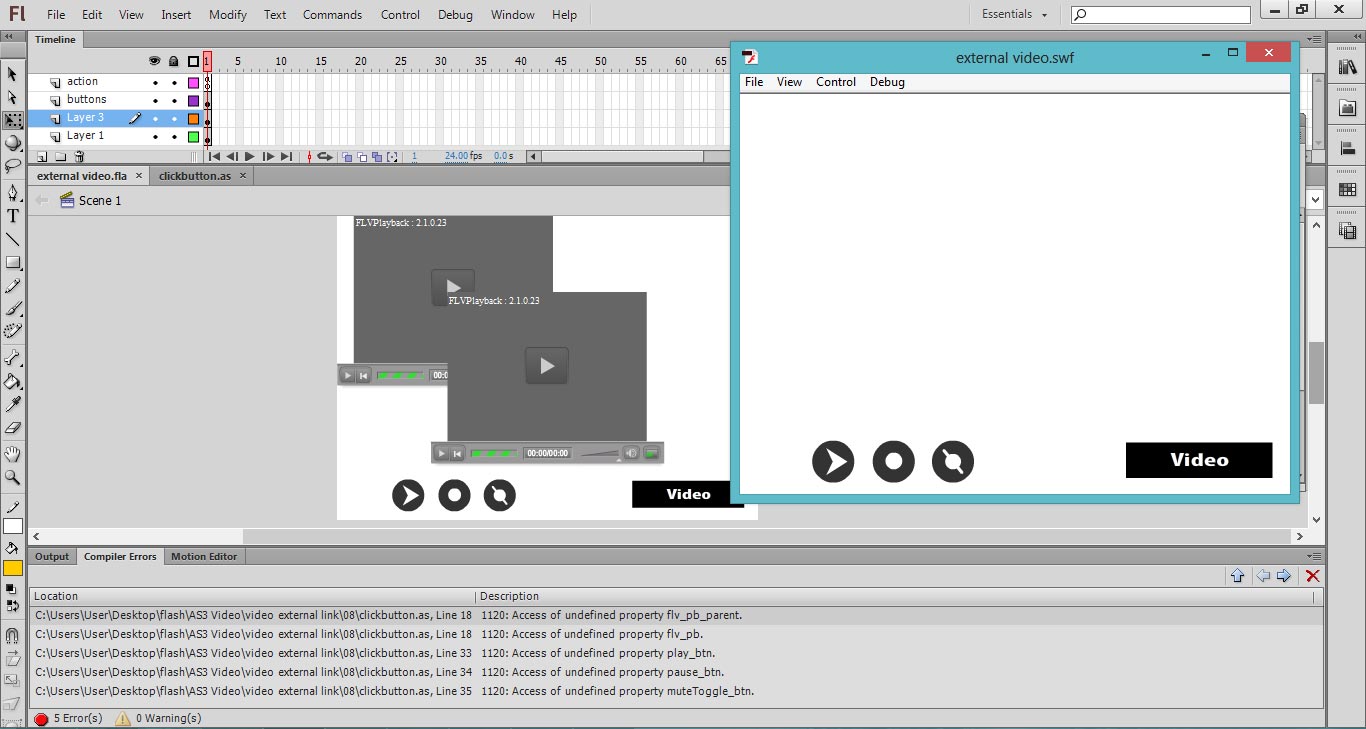Add a new layer in the timeline

42,157
